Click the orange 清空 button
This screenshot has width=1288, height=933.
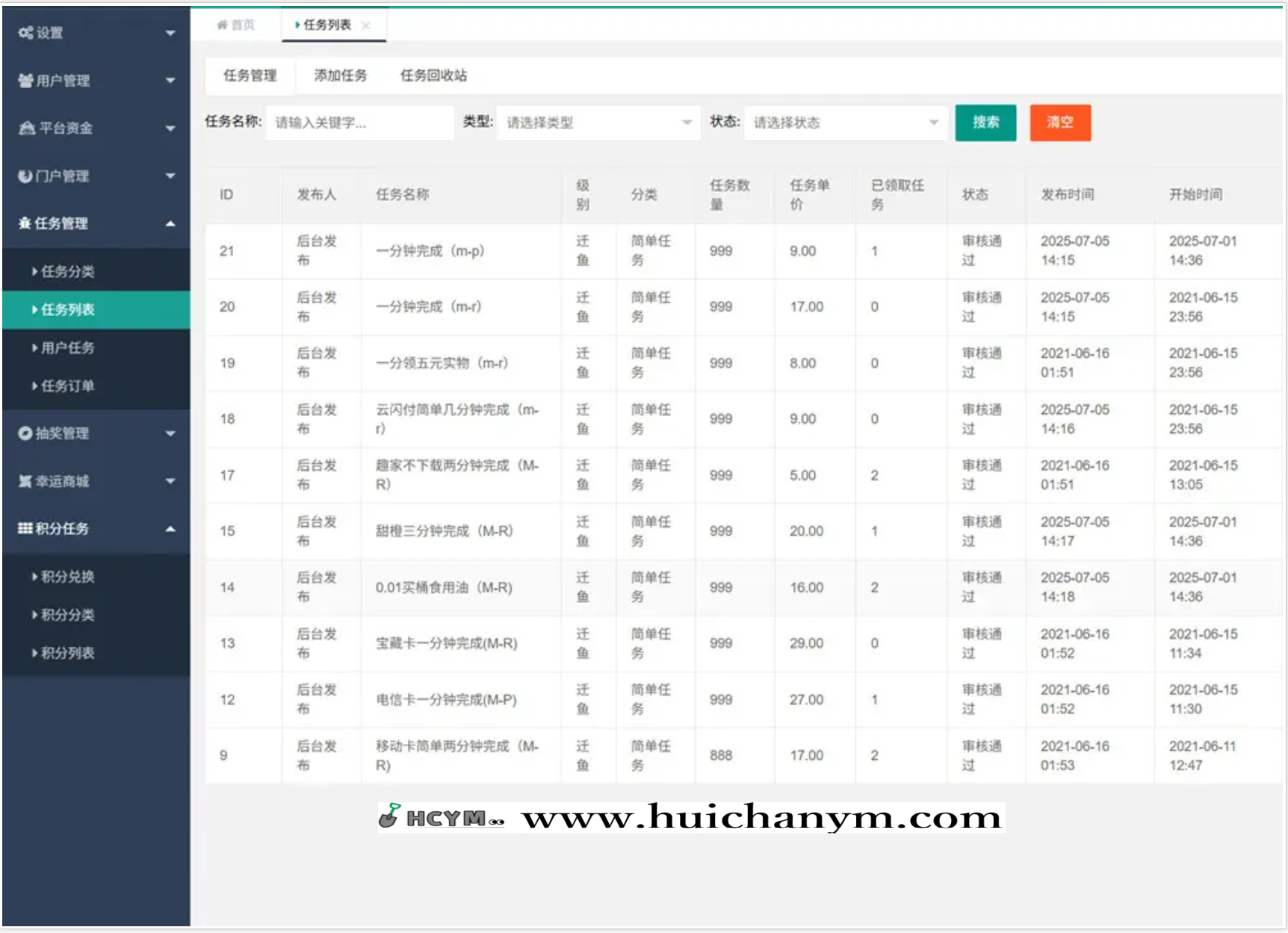point(1060,123)
